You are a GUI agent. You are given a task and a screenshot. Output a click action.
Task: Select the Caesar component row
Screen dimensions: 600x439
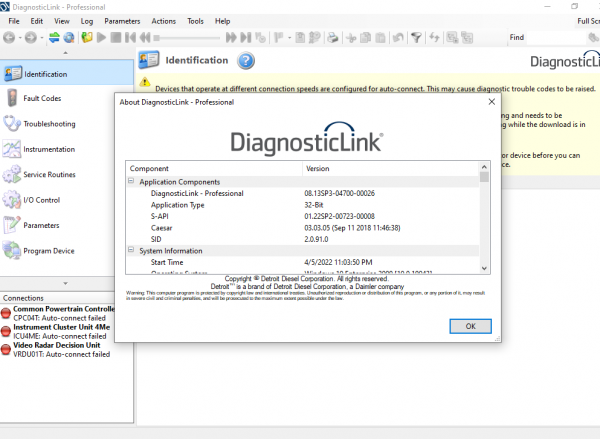coord(302,228)
